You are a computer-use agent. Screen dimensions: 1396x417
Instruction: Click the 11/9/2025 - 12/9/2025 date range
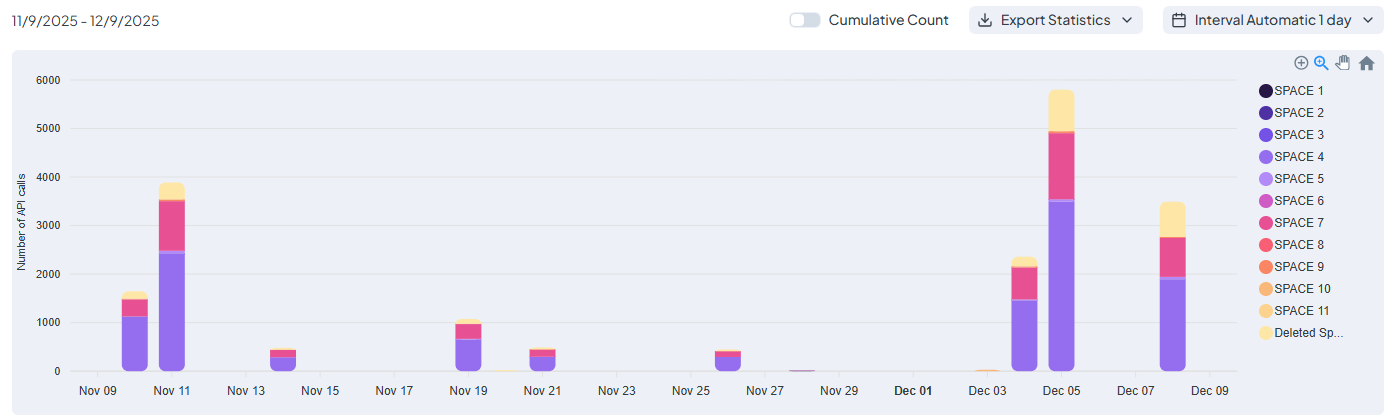coord(85,20)
